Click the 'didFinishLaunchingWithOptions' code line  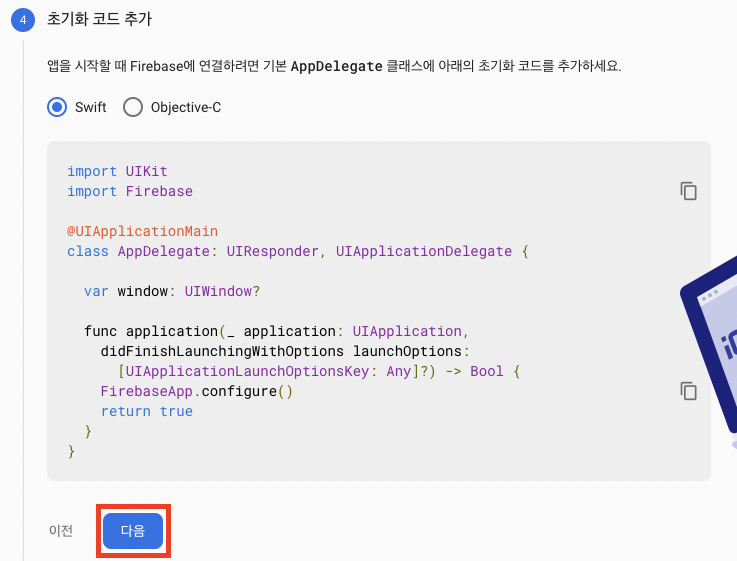[285, 351]
